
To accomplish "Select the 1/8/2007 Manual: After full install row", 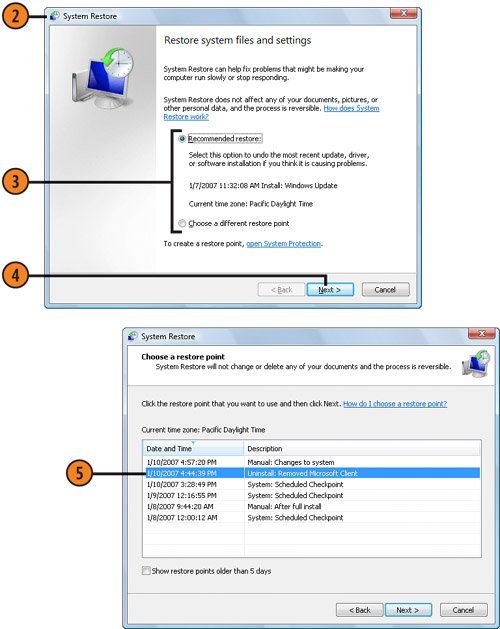I will click(x=311, y=507).
